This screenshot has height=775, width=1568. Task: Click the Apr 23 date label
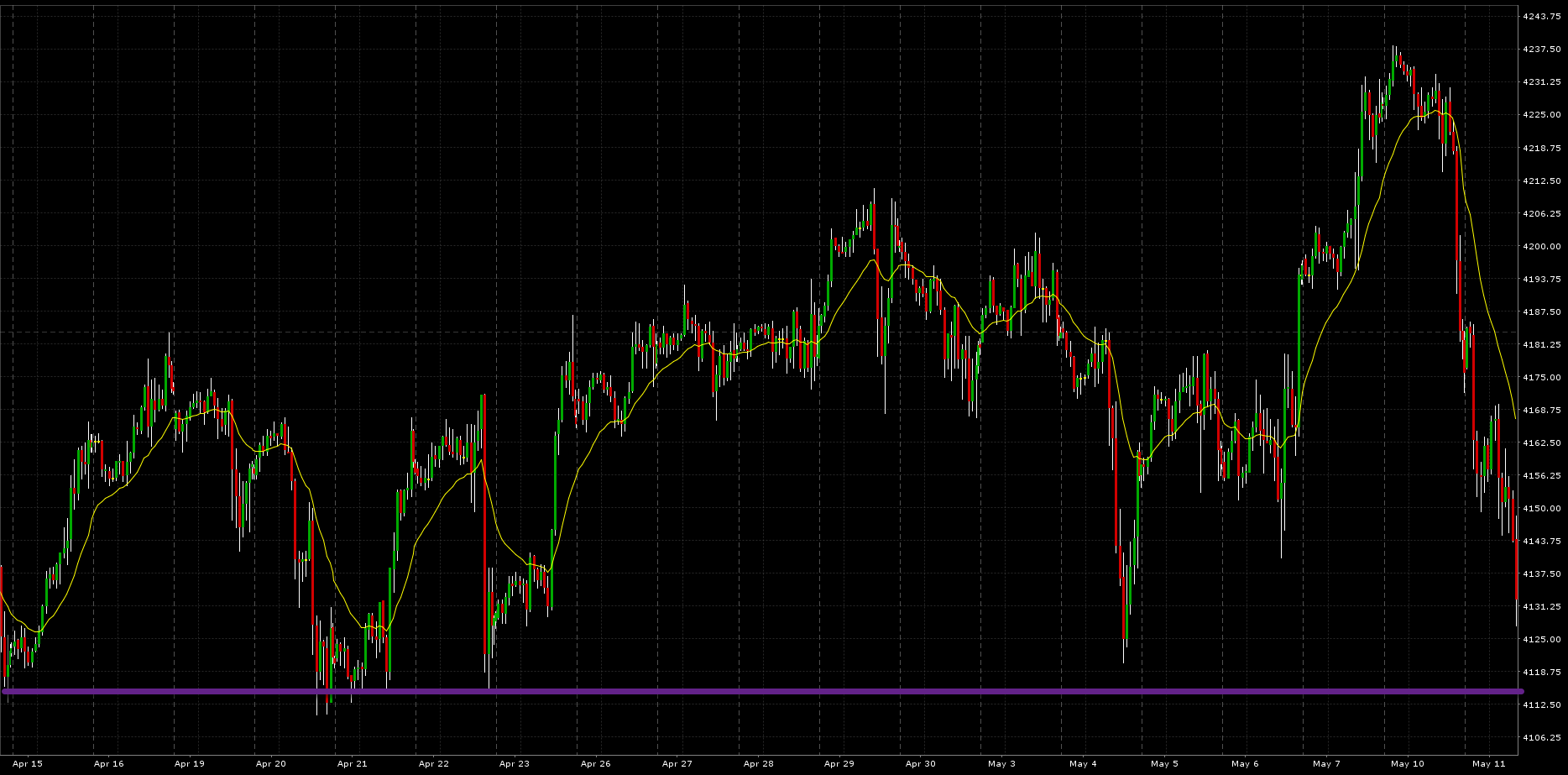(x=515, y=763)
